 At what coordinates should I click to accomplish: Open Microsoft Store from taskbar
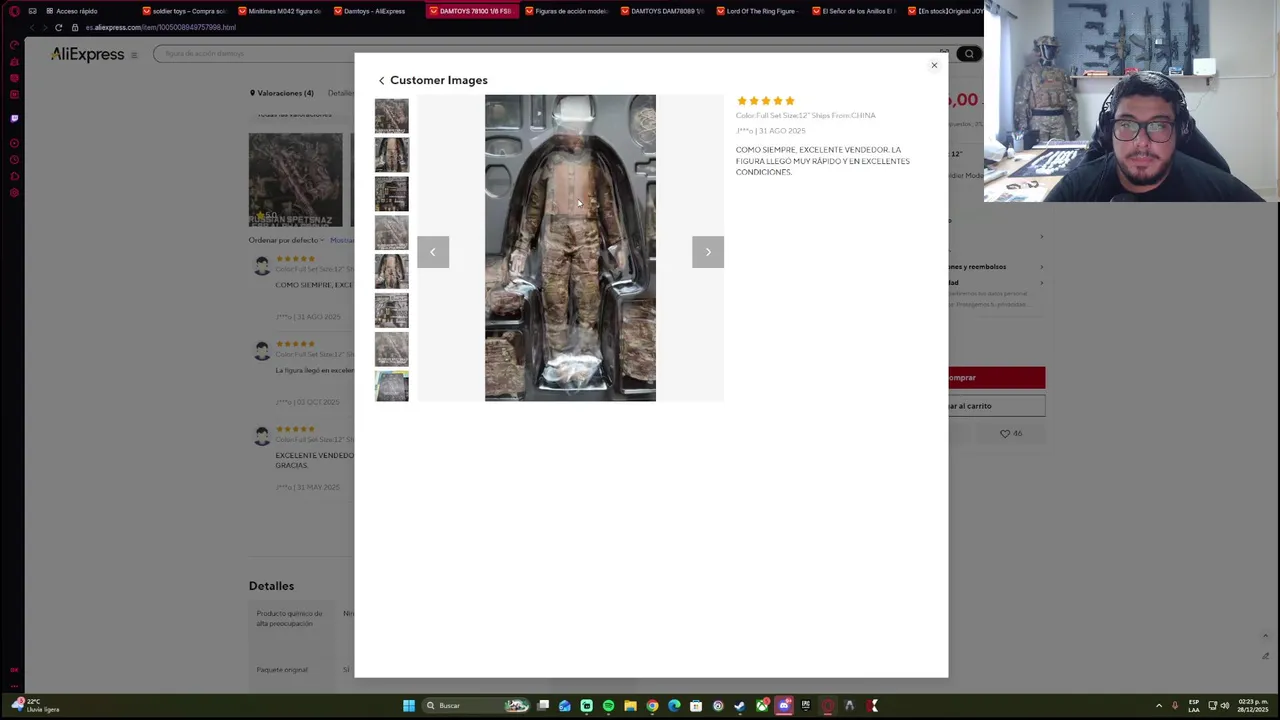click(x=696, y=706)
